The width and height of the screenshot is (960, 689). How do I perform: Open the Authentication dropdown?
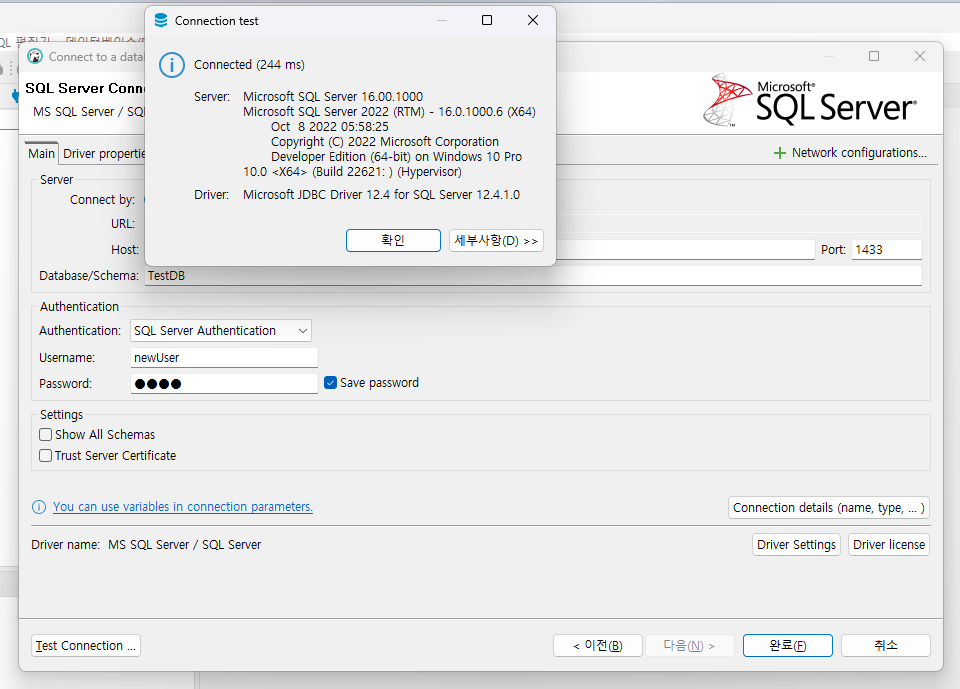220,331
